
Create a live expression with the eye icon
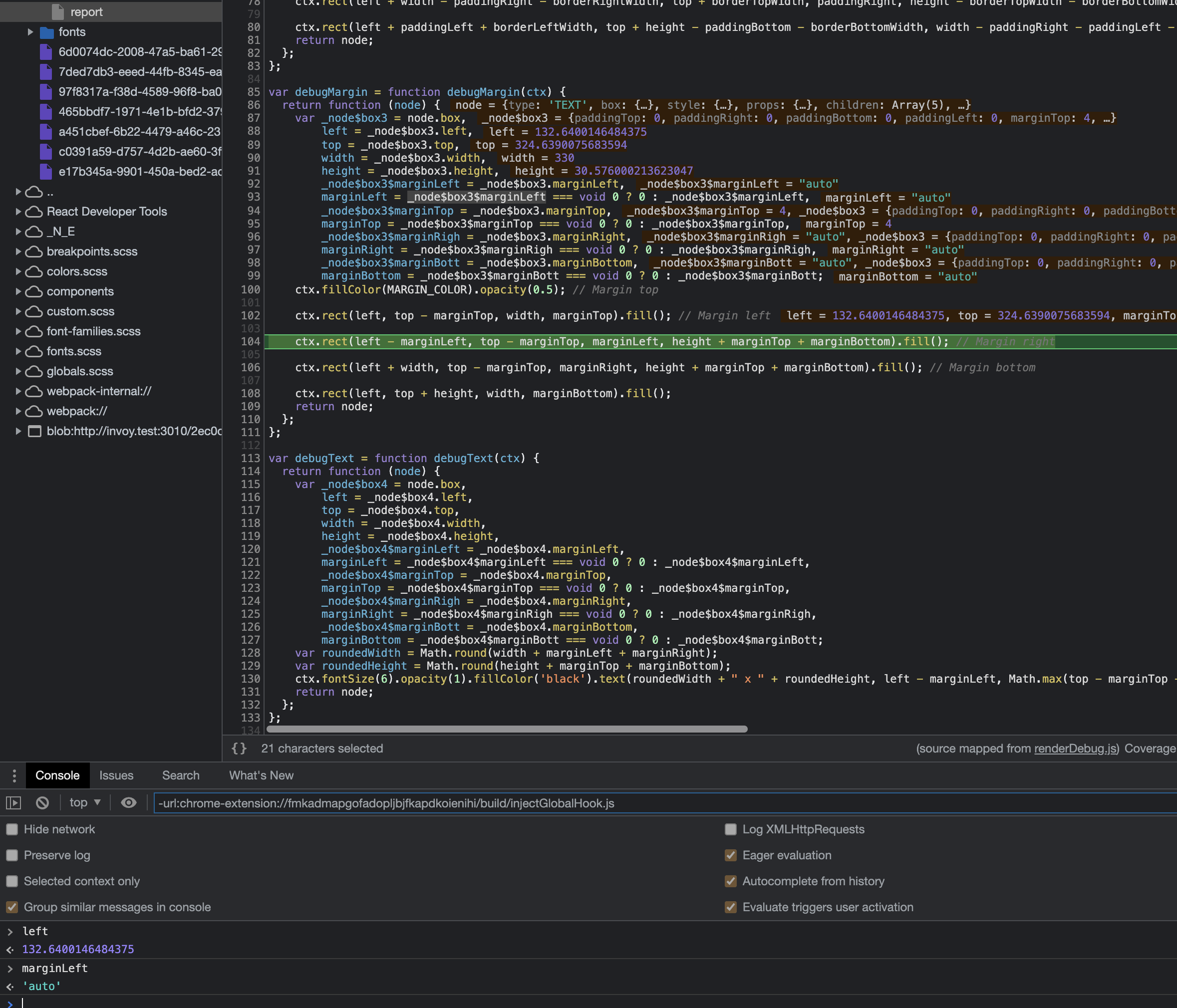click(x=128, y=802)
